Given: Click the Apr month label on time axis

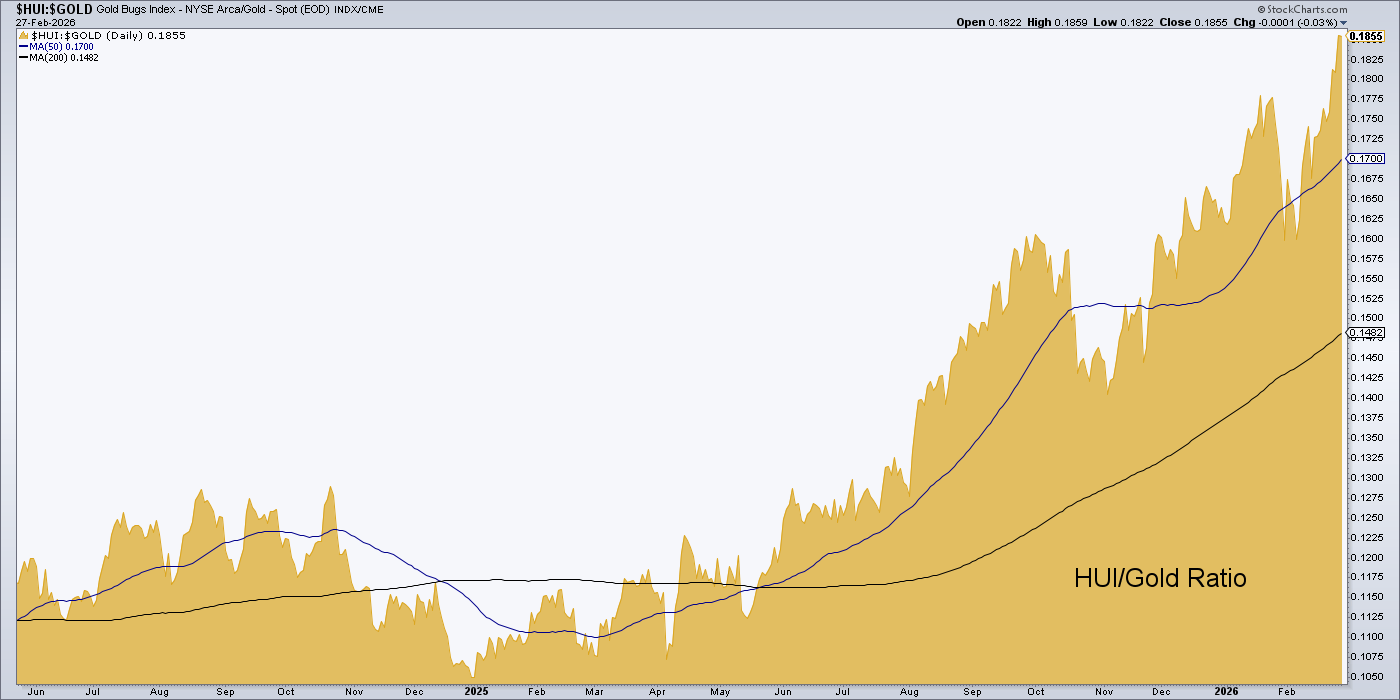Looking at the screenshot, I should (658, 691).
